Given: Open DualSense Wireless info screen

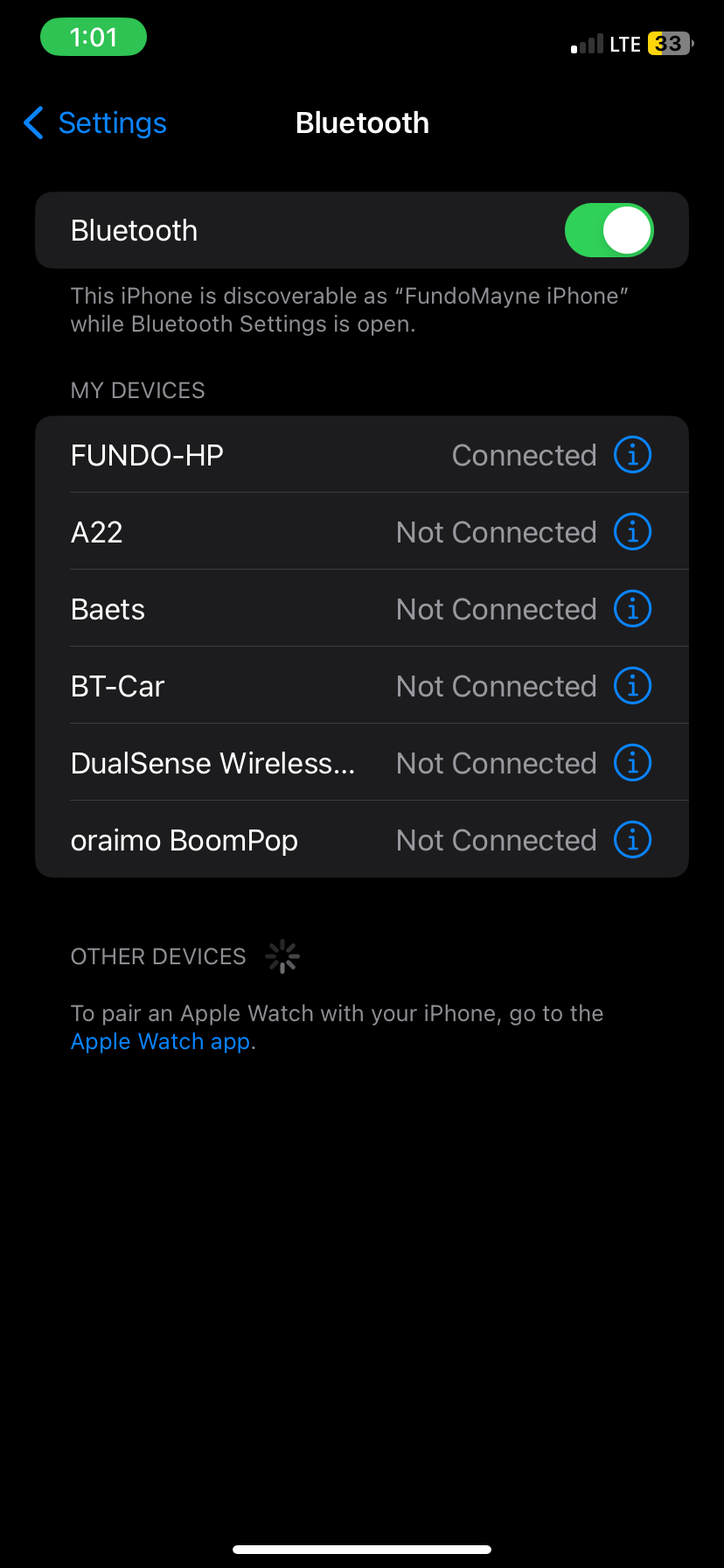Looking at the screenshot, I should point(631,762).
